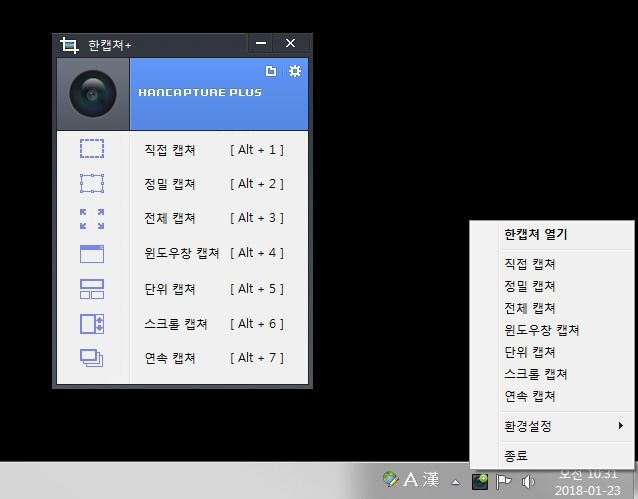Click the HanCapture tray icon in taskbar
Viewport: 638px width, 499px height.
tap(480, 481)
